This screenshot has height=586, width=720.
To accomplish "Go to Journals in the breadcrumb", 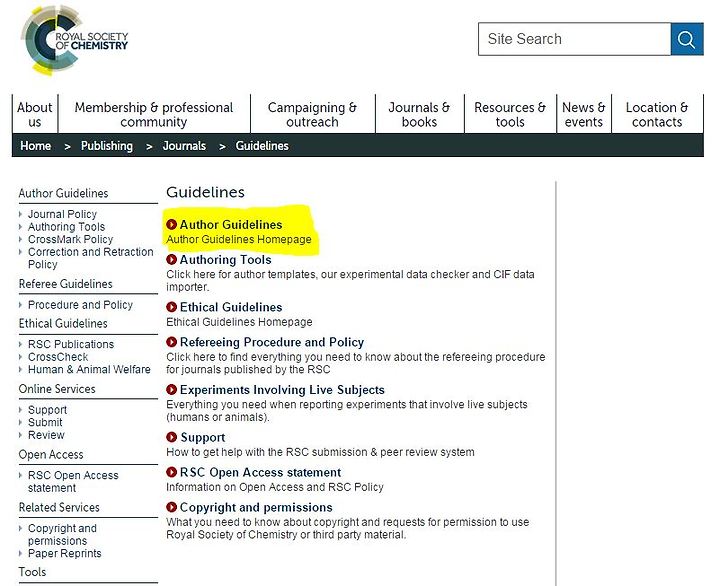I will tap(184, 146).
